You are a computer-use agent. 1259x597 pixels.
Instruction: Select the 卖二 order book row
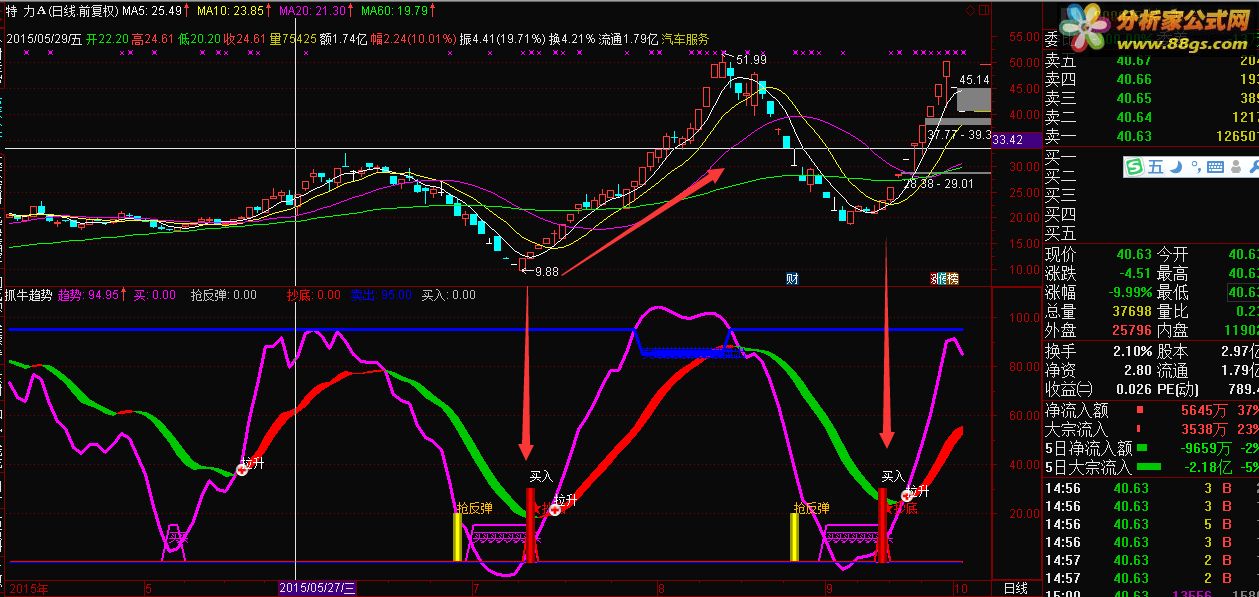pos(1151,117)
